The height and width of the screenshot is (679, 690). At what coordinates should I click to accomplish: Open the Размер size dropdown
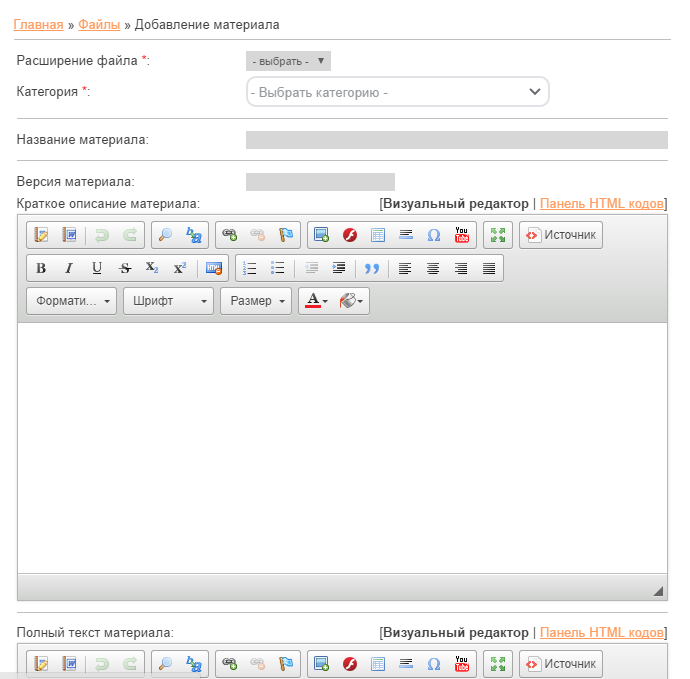click(x=255, y=301)
